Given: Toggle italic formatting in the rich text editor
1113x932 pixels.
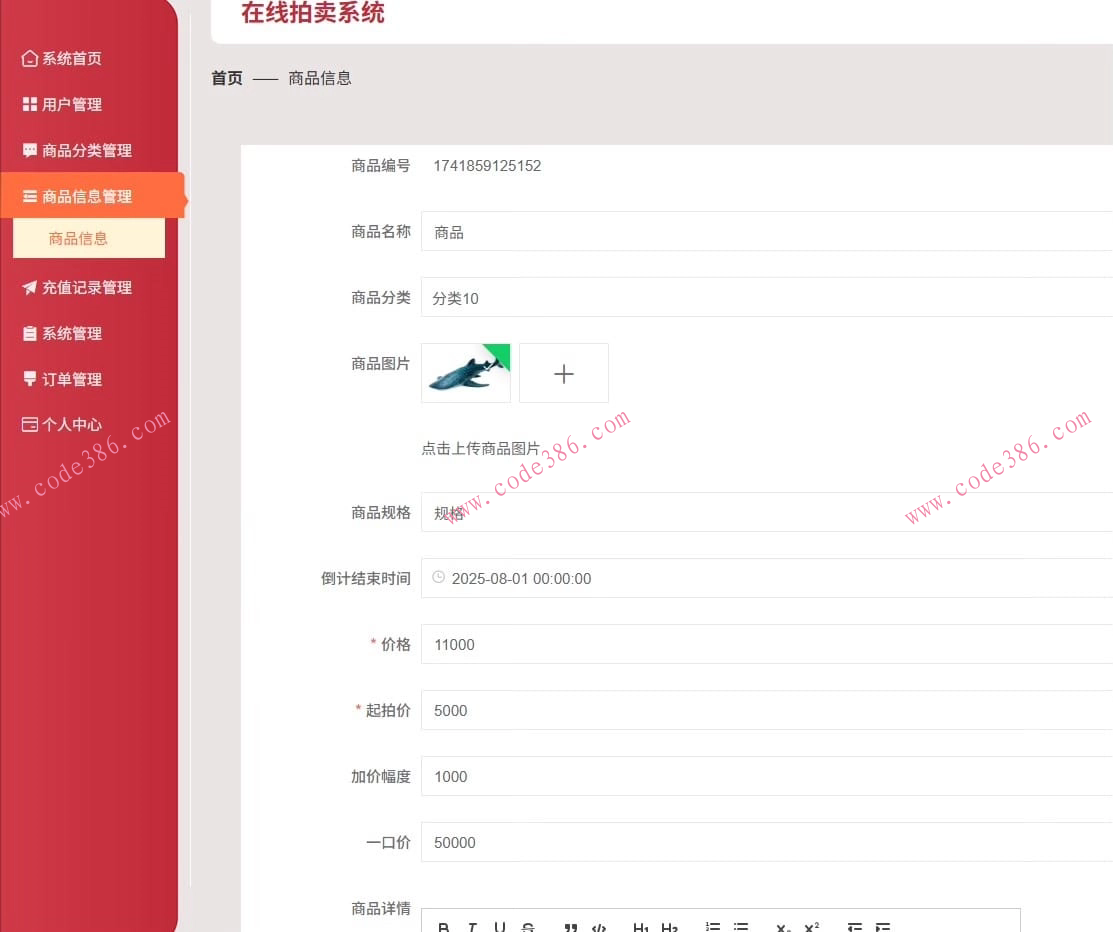Looking at the screenshot, I should (x=472, y=927).
